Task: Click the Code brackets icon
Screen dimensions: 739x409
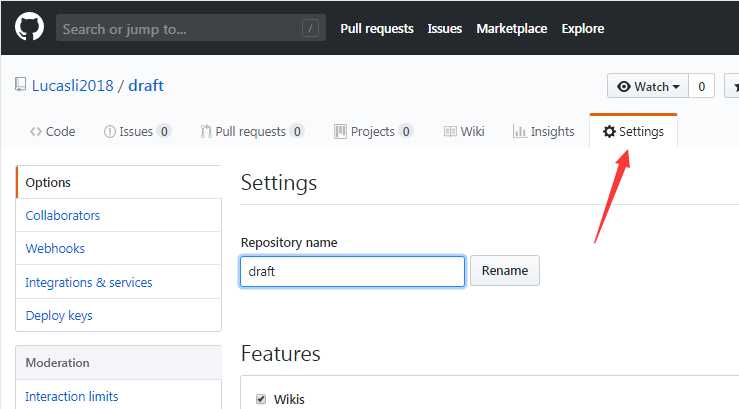Action: (x=36, y=131)
